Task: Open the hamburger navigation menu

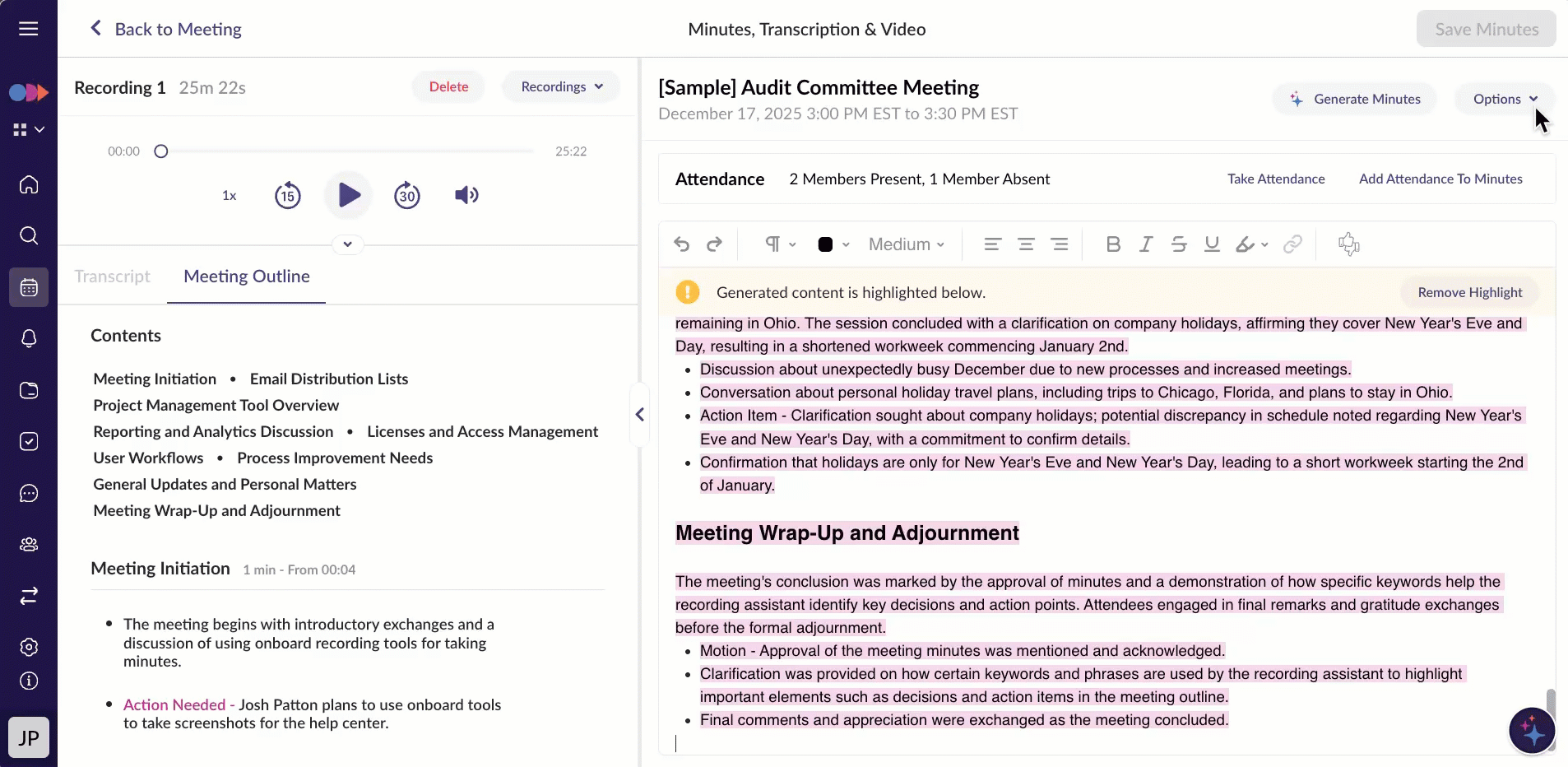Action: coord(29,29)
